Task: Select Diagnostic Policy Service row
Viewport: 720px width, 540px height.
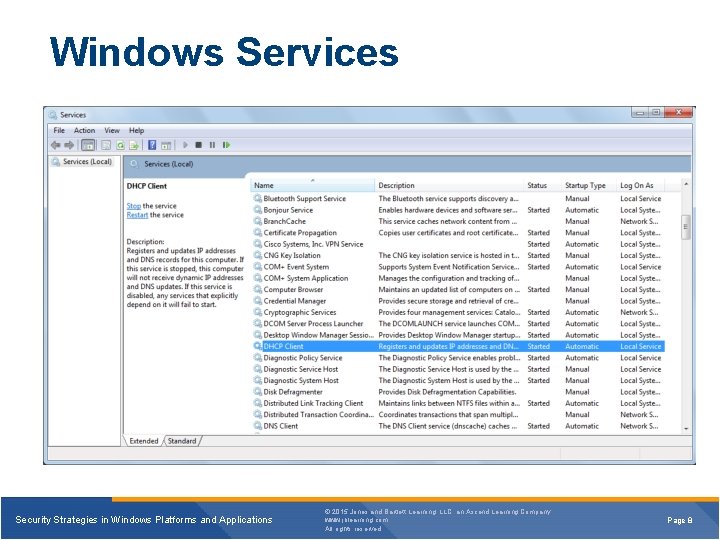Action: (458, 358)
